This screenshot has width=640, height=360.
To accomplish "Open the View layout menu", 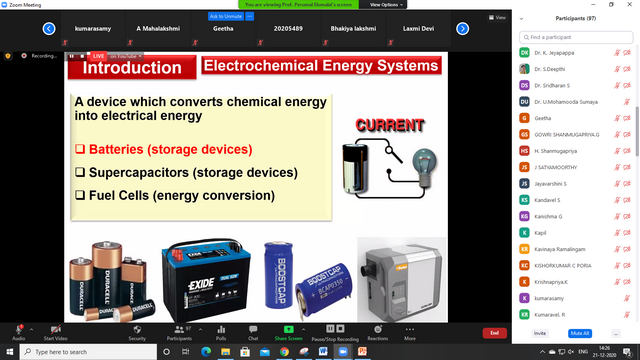I will click(497, 18).
